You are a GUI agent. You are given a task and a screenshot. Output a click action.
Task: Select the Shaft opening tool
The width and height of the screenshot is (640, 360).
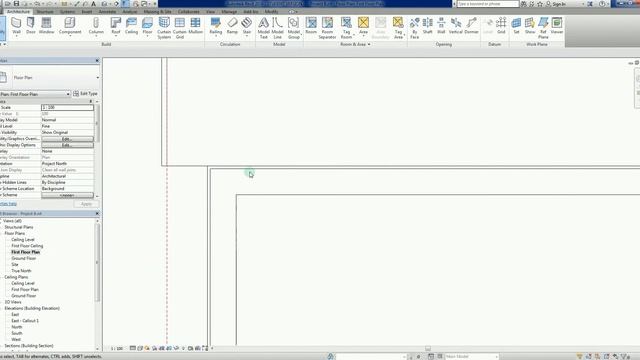click(428, 26)
